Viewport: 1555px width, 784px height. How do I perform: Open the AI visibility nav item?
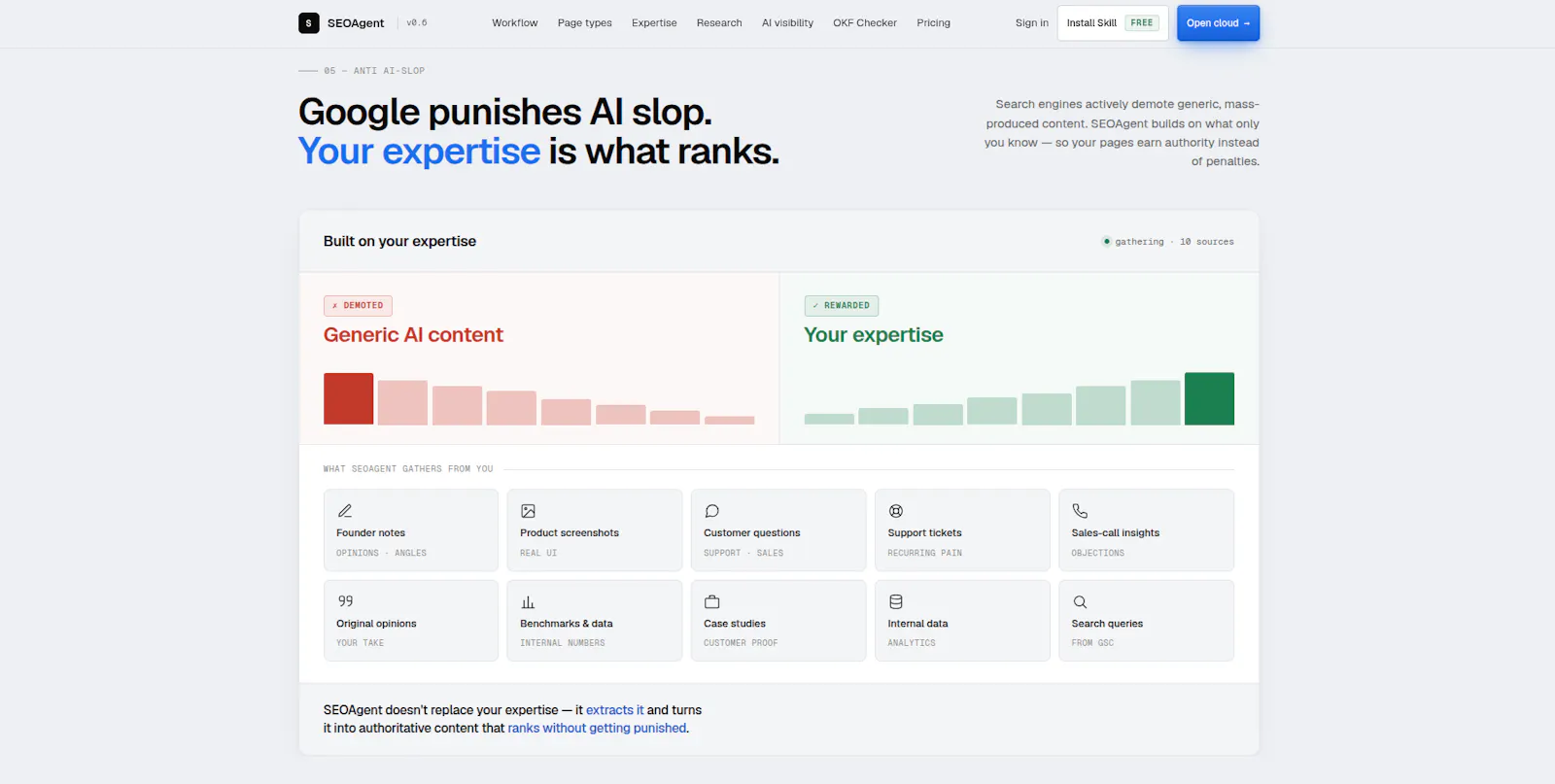(787, 23)
